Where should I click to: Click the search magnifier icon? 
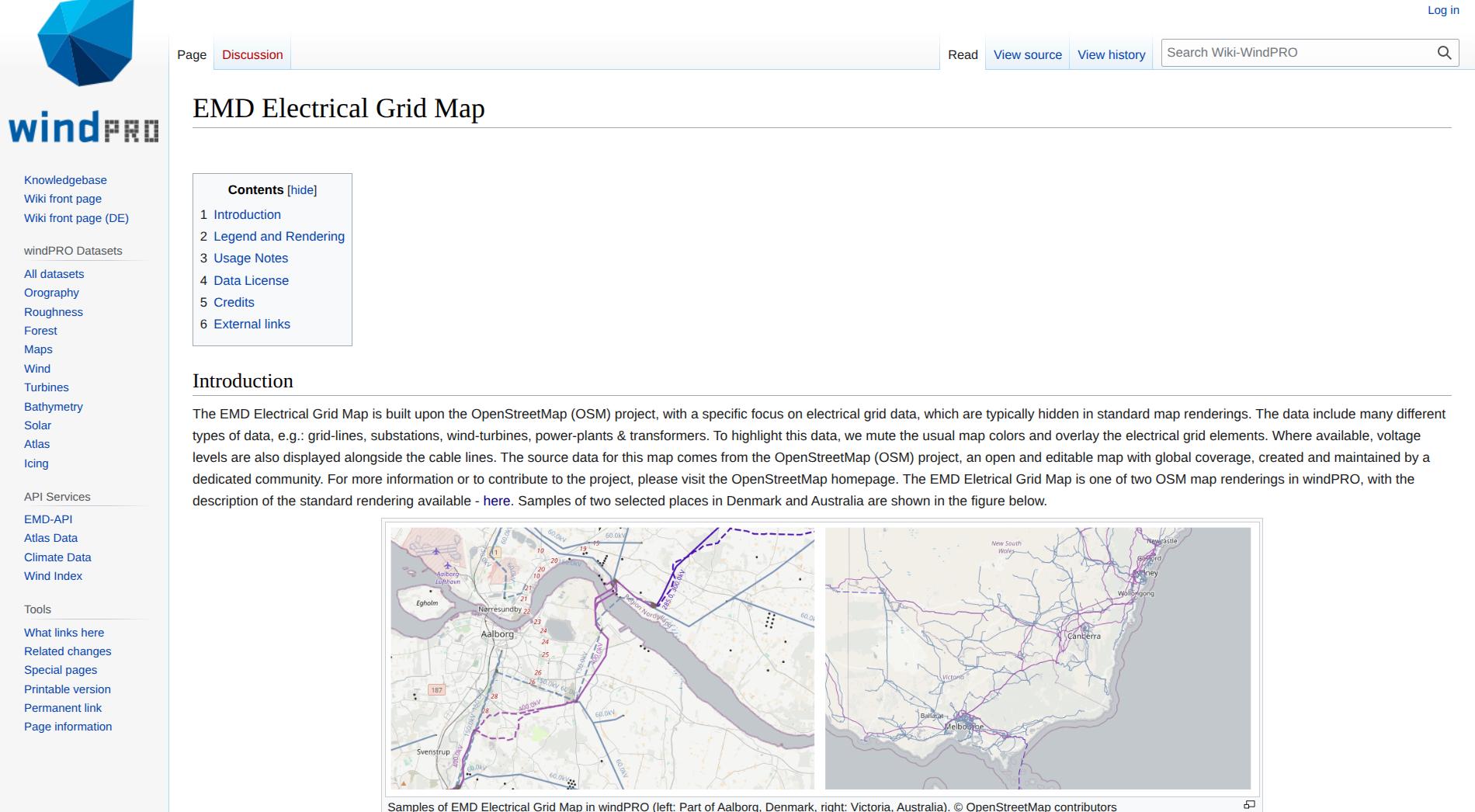(x=1444, y=53)
